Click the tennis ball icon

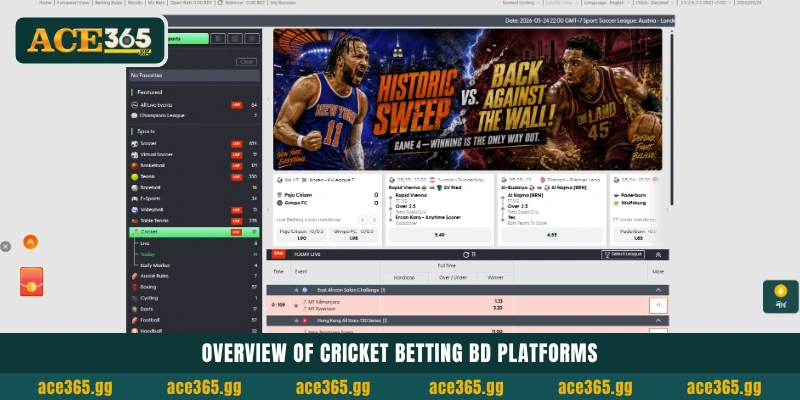pyautogui.click(x=135, y=177)
